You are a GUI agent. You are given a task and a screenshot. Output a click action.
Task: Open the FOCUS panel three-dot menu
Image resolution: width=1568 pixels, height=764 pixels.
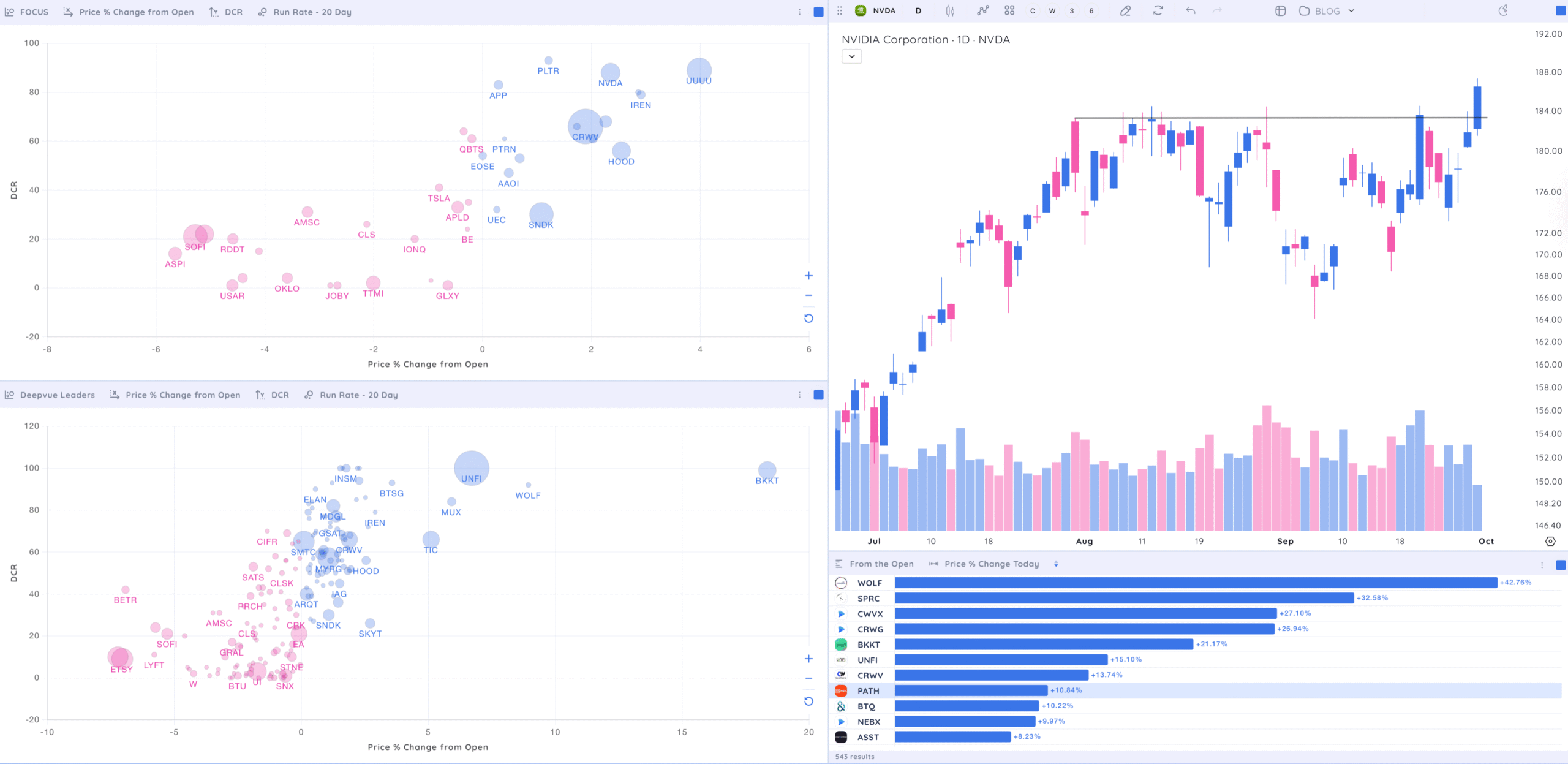[799, 12]
